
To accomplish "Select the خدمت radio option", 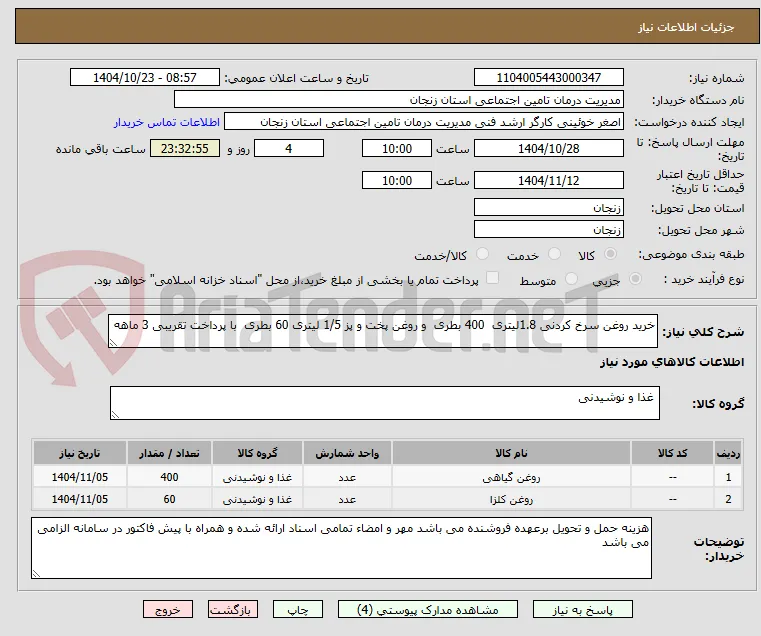I will click(554, 254).
